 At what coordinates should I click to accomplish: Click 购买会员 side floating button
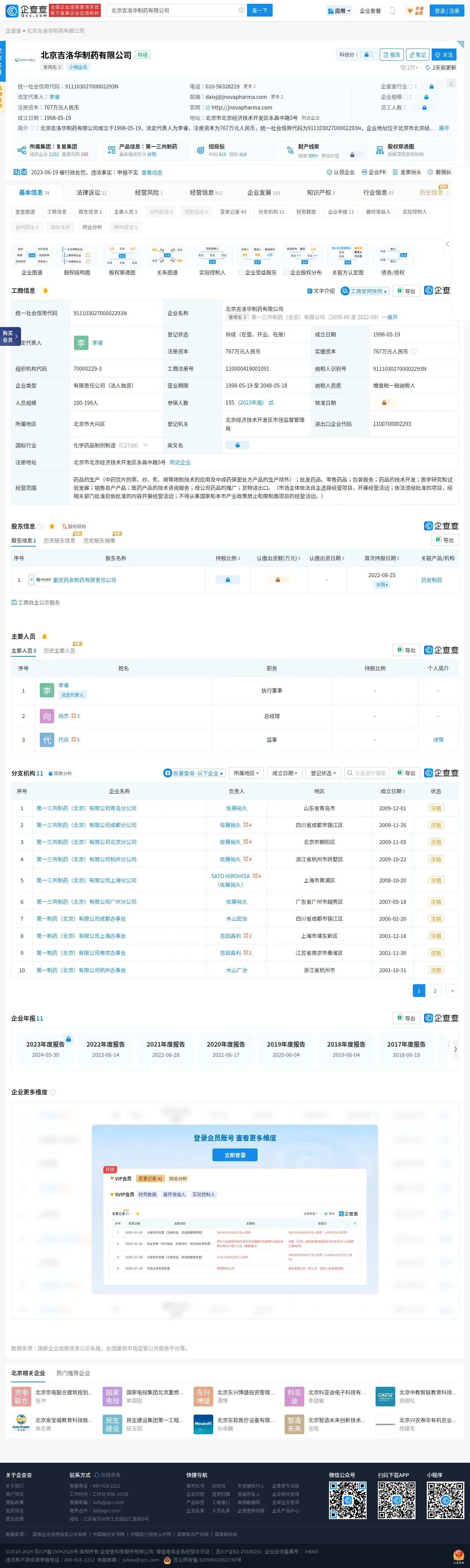(11, 336)
